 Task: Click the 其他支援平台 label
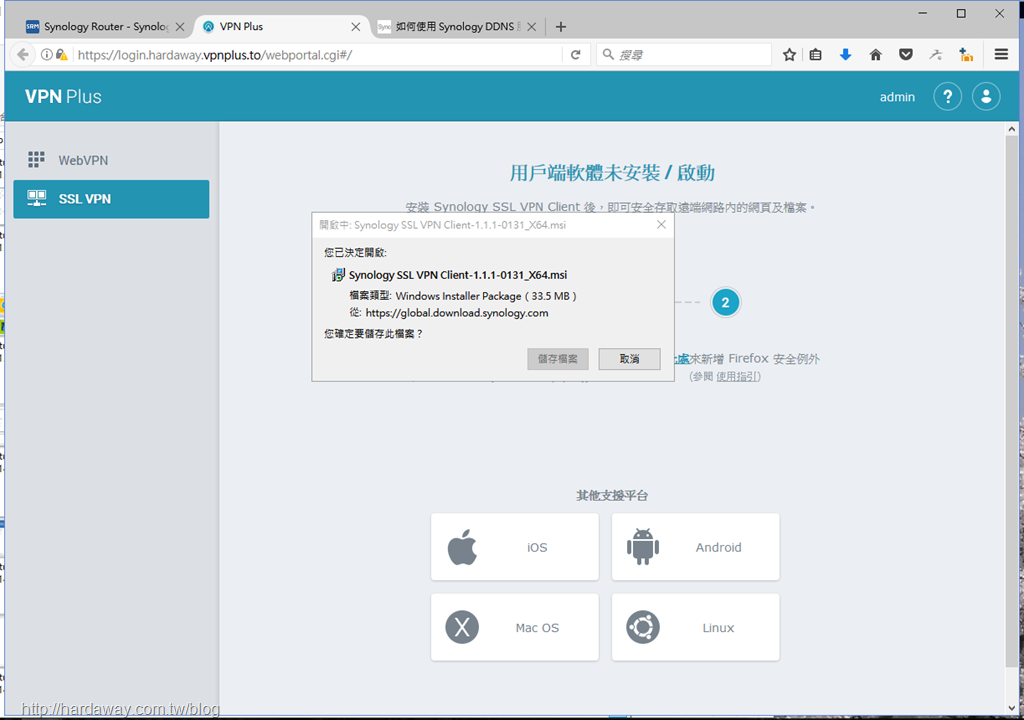tap(612, 496)
